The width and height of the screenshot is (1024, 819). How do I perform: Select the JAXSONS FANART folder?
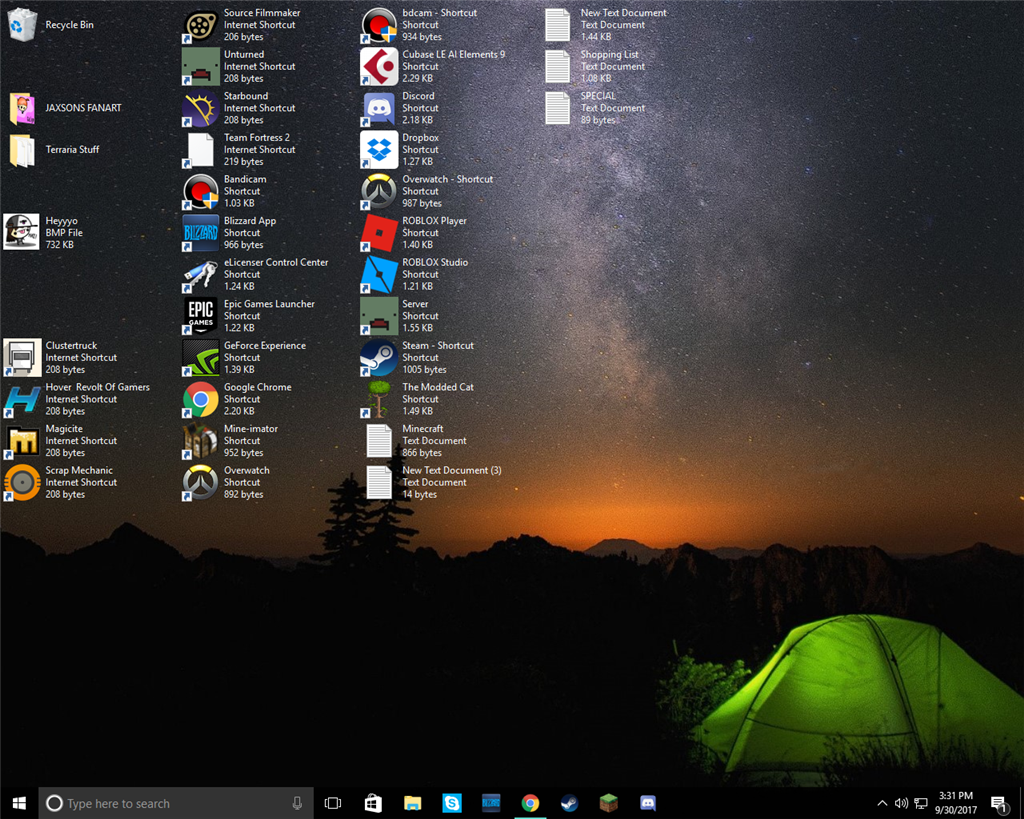[x=22, y=108]
